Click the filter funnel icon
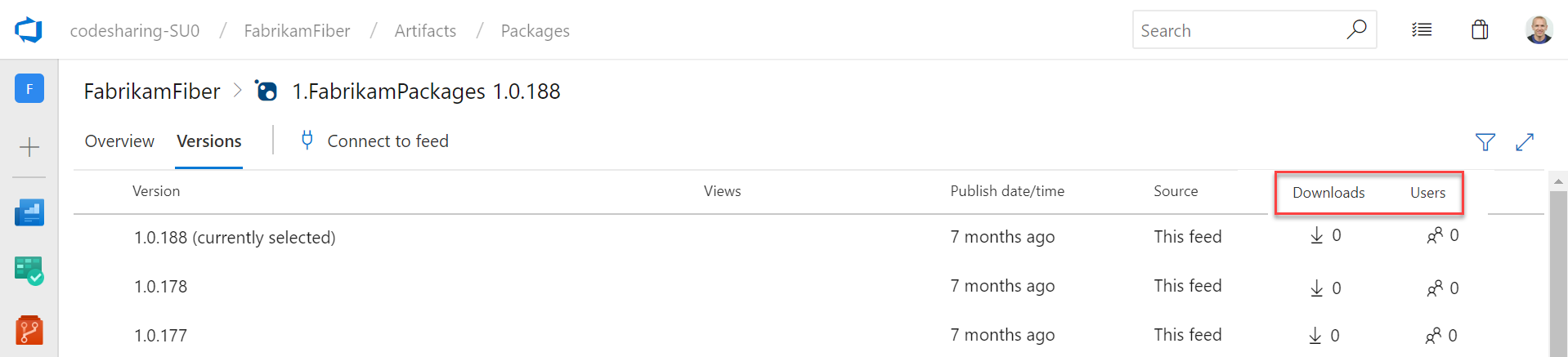Screen dimensions: 1568x357 click(1485, 142)
